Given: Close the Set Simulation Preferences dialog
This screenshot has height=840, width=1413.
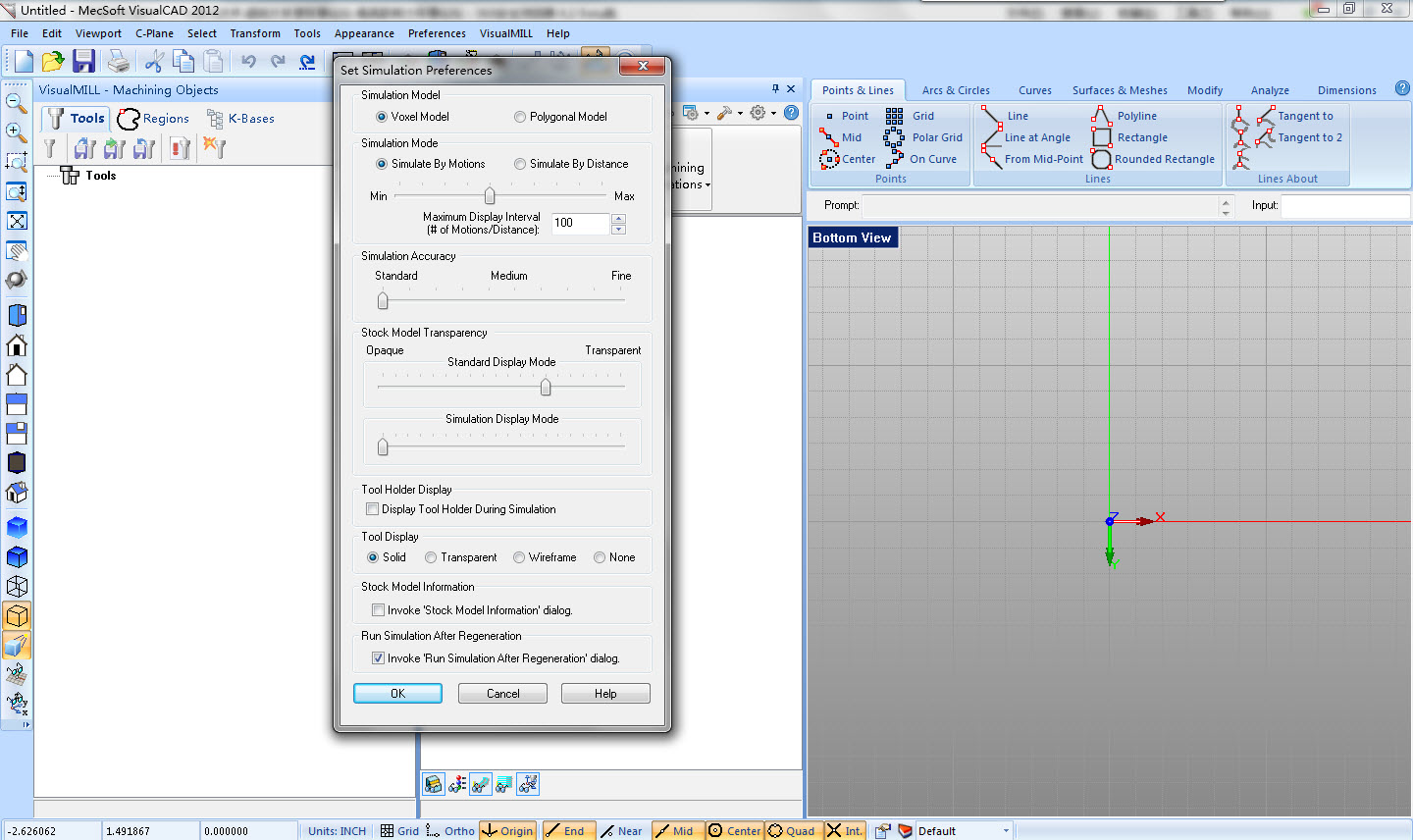Looking at the screenshot, I should [643, 66].
